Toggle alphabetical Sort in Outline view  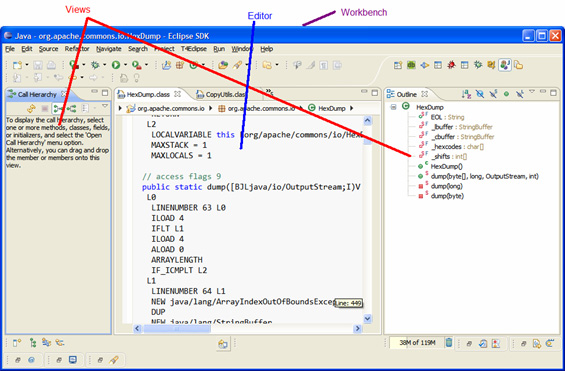coord(466,94)
